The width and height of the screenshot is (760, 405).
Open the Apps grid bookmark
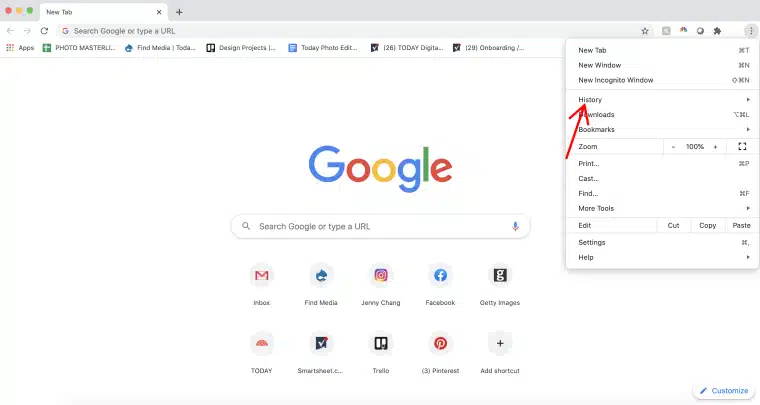(20, 48)
